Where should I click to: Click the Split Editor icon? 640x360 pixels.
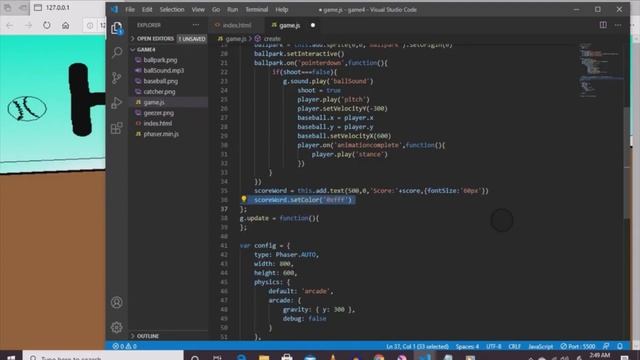603,25
